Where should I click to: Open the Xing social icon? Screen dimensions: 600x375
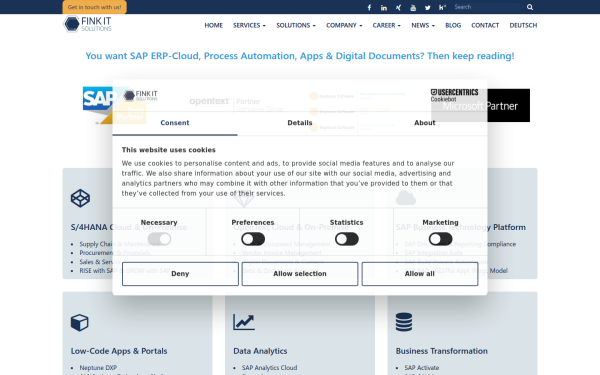tap(398, 7)
